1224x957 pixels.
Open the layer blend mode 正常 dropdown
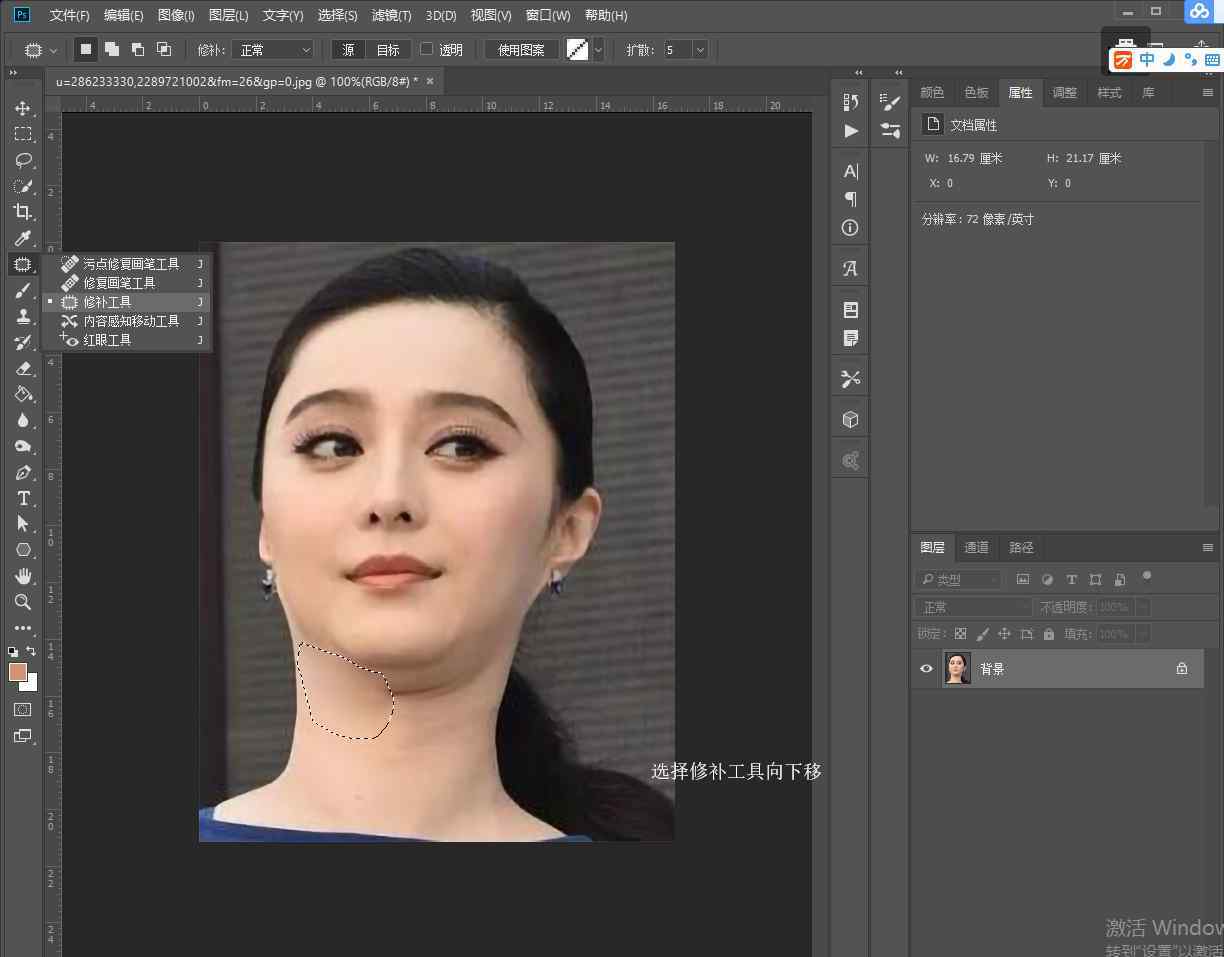pyautogui.click(x=972, y=607)
